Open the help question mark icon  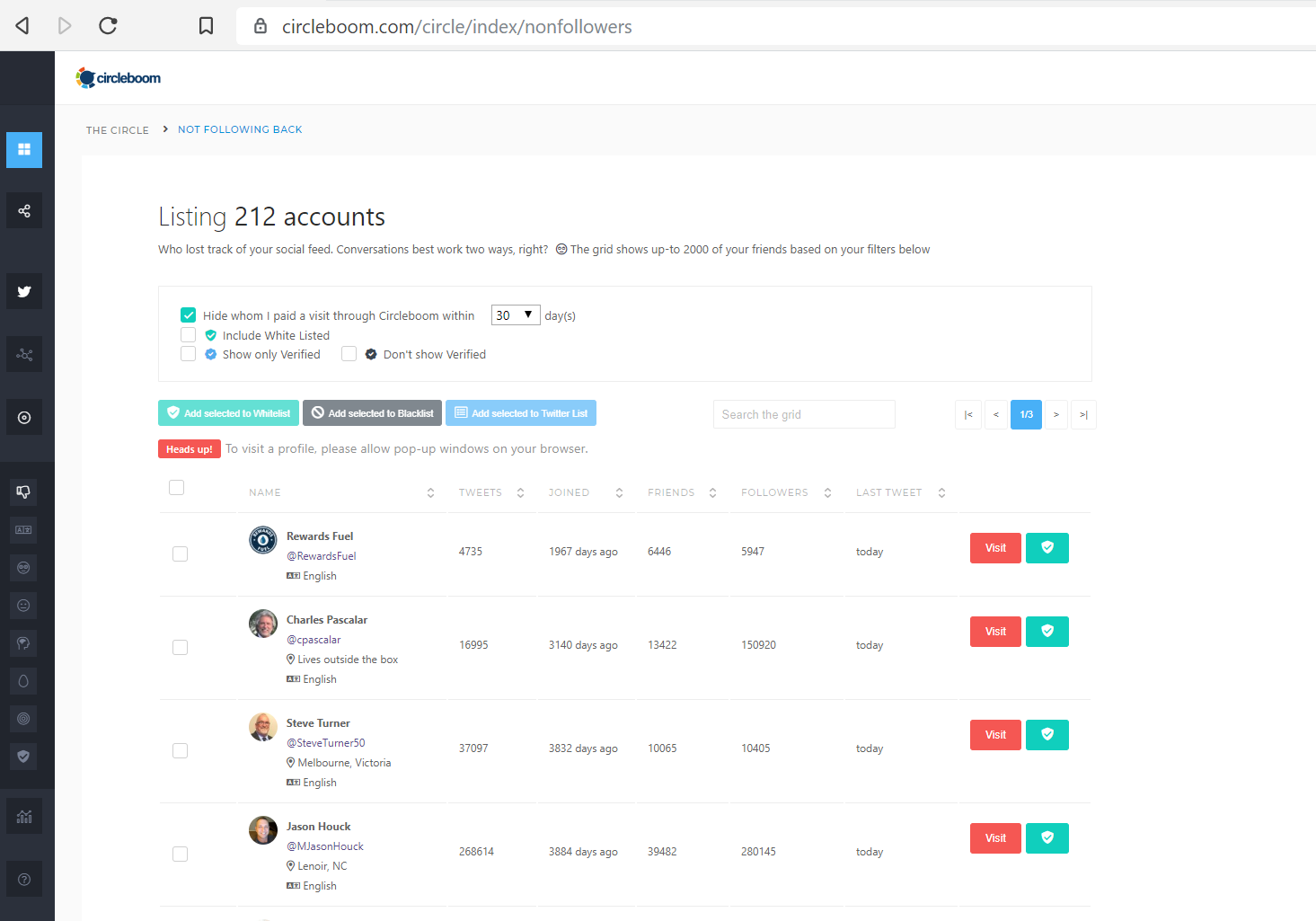pyautogui.click(x=24, y=880)
